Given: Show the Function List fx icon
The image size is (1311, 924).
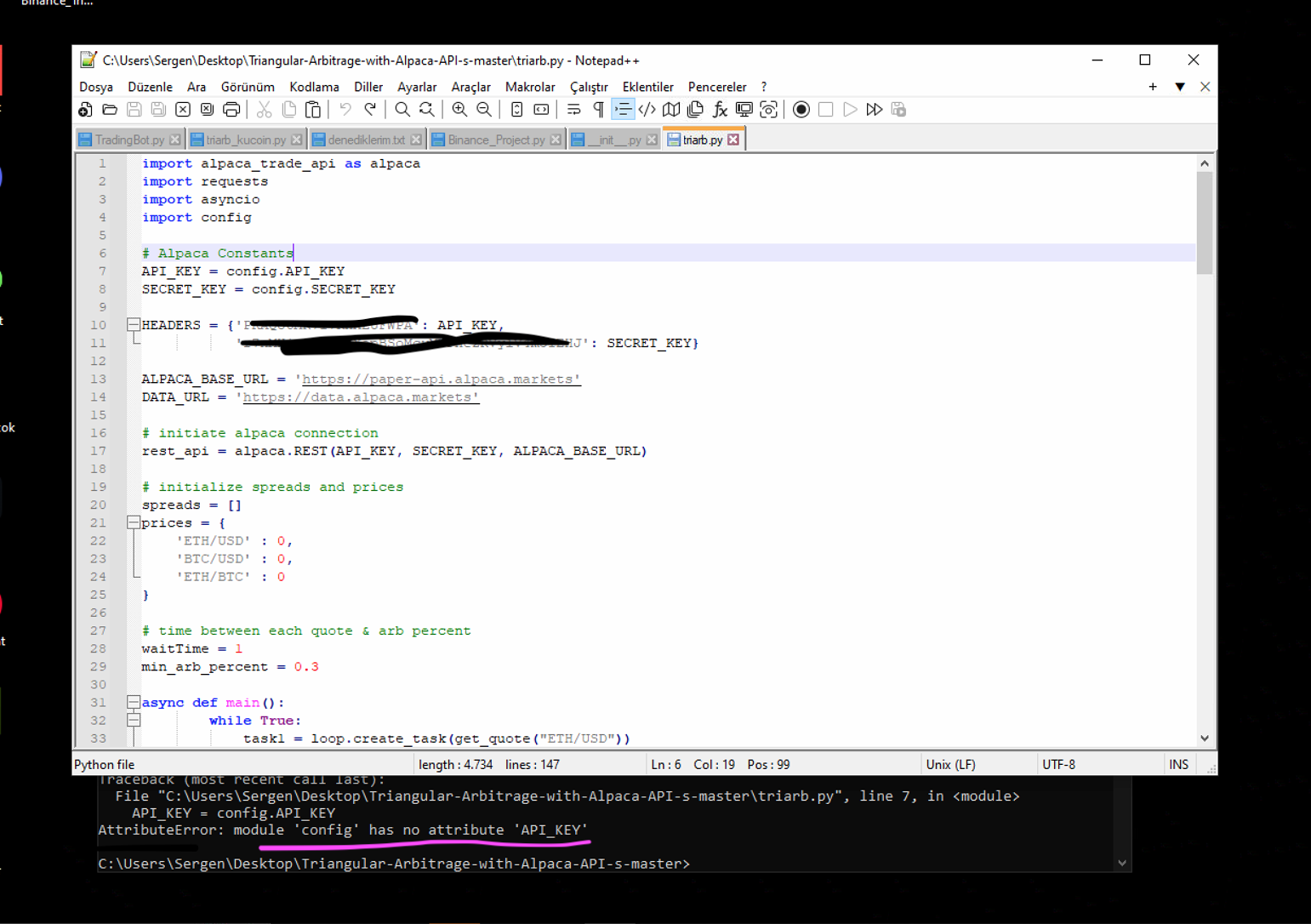Looking at the screenshot, I should tap(721, 110).
